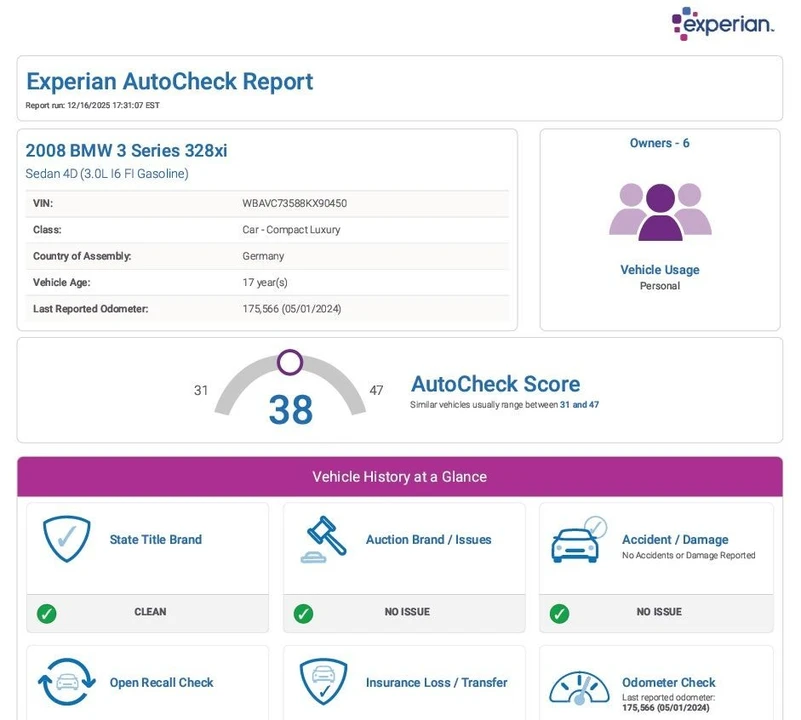Click the report run date text
This screenshot has height=720, width=801.
tap(92, 105)
